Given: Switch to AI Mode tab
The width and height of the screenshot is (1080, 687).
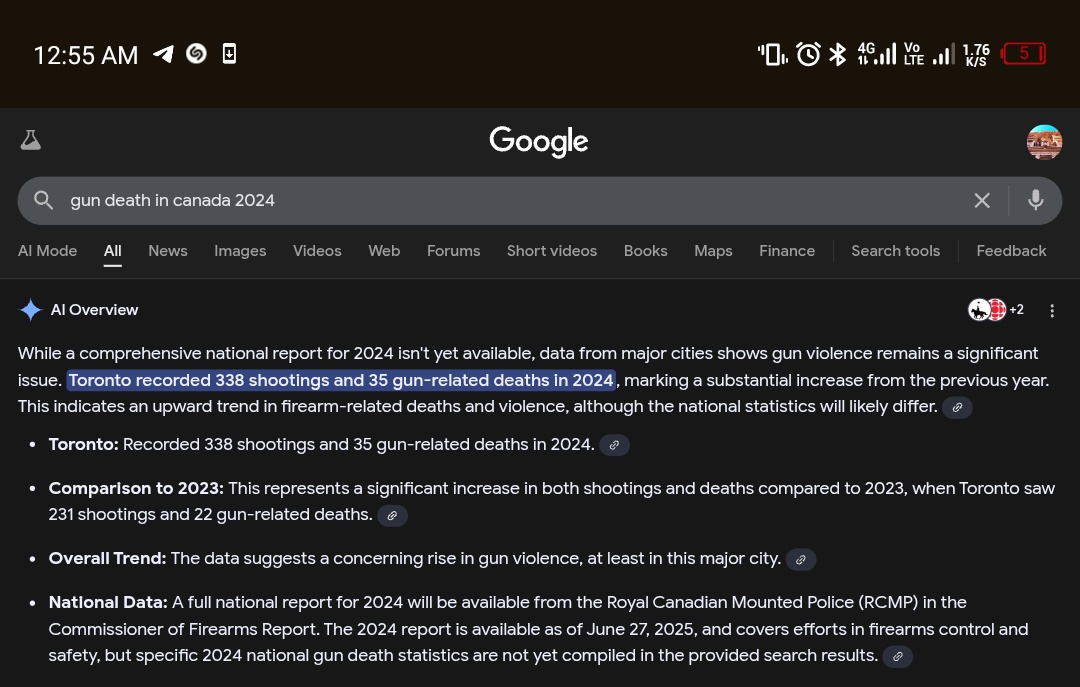Looking at the screenshot, I should click(48, 251).
